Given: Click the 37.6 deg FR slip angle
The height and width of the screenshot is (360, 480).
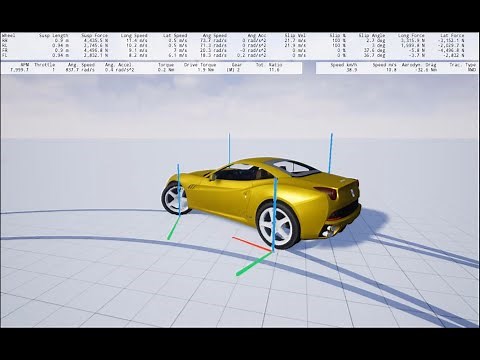Looking at the screenshot, I should 374,50.
